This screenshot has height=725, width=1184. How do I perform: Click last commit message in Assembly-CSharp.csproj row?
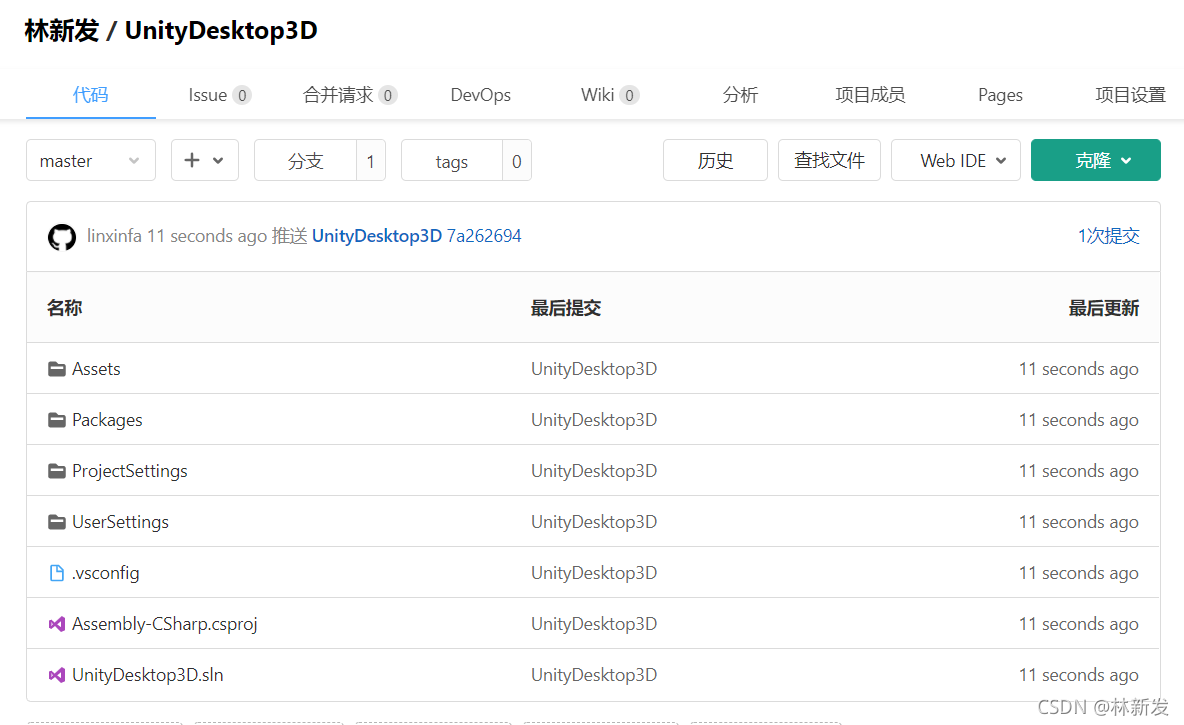(x=594, y=624)
